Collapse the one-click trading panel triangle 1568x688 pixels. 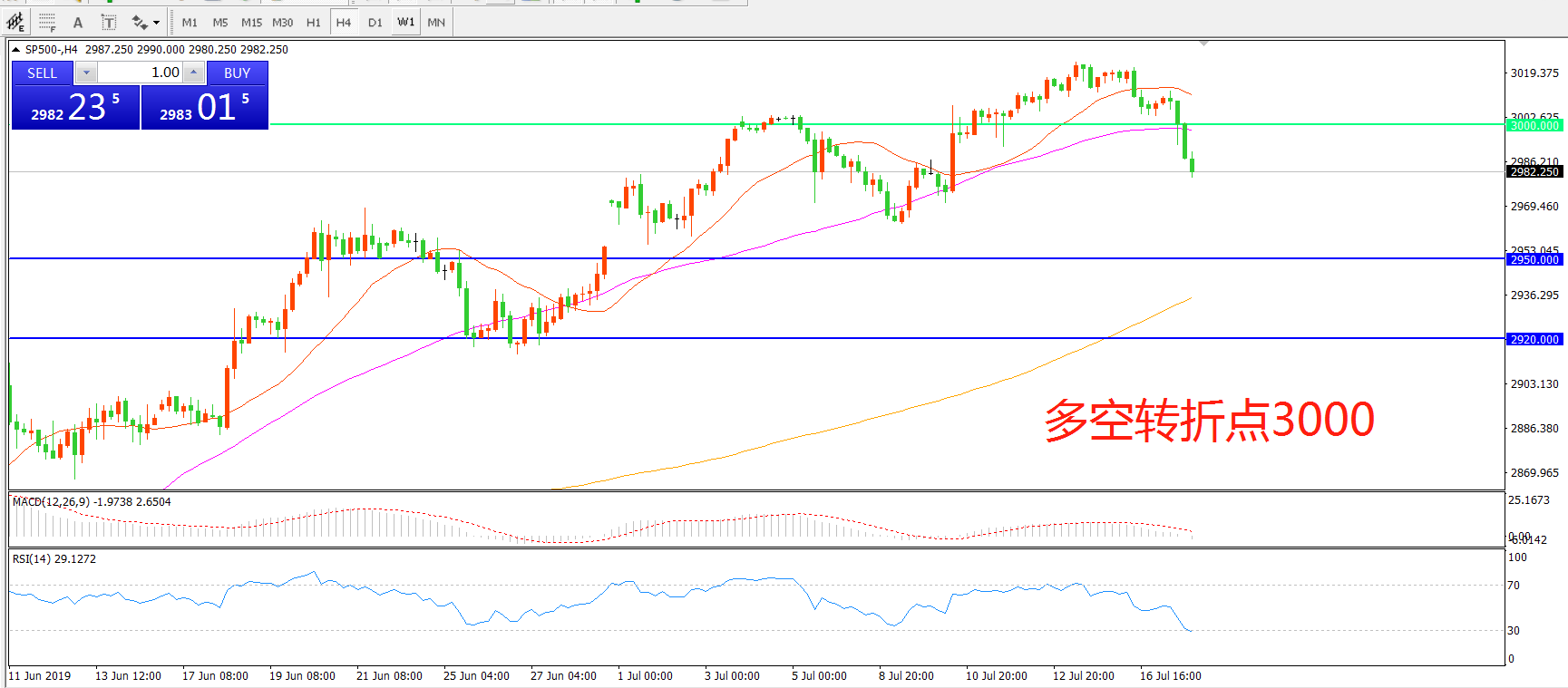(x=15, y=50)
